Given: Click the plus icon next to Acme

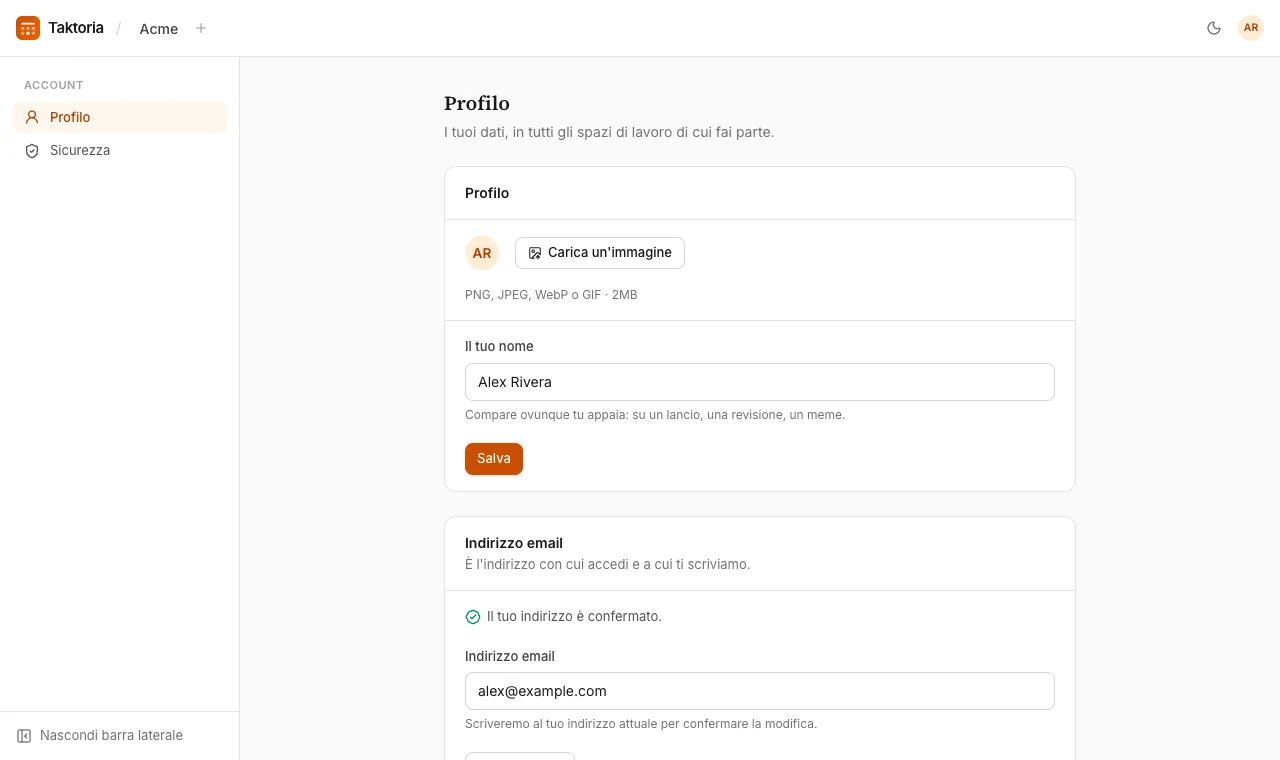Looking at the screenshot, I should pos(201,28).
